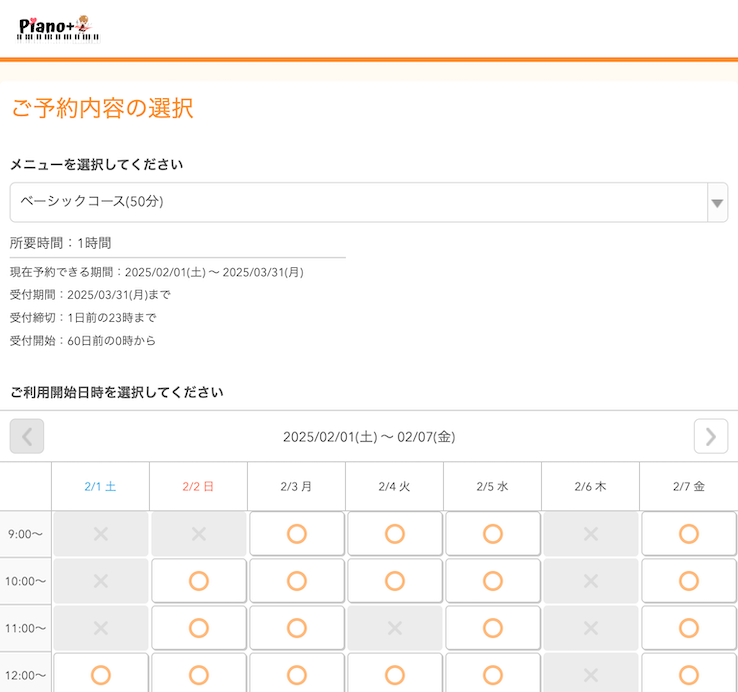The height and width of the screenshot is (692, 738).
Task: Select the 12:00 slot on 2/2 Sunday
Action: (199, 673)
